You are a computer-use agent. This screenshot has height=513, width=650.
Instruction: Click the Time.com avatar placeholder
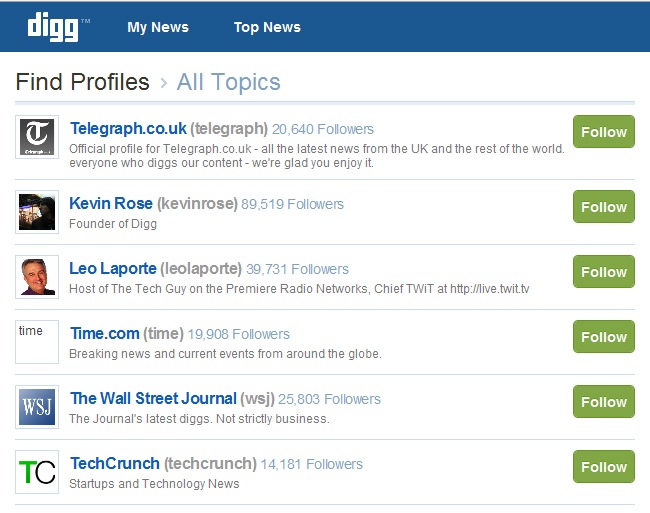[x=37, y=341]
